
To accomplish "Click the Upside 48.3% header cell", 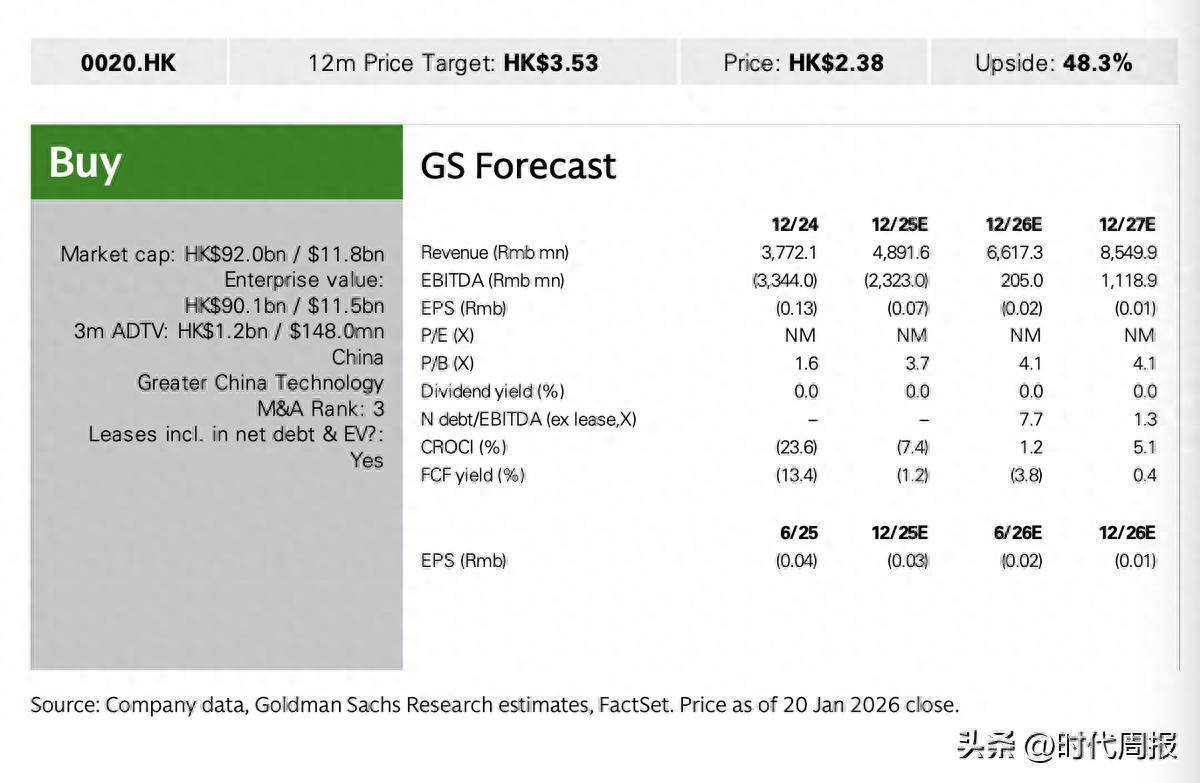I will tap(1053, 63).
